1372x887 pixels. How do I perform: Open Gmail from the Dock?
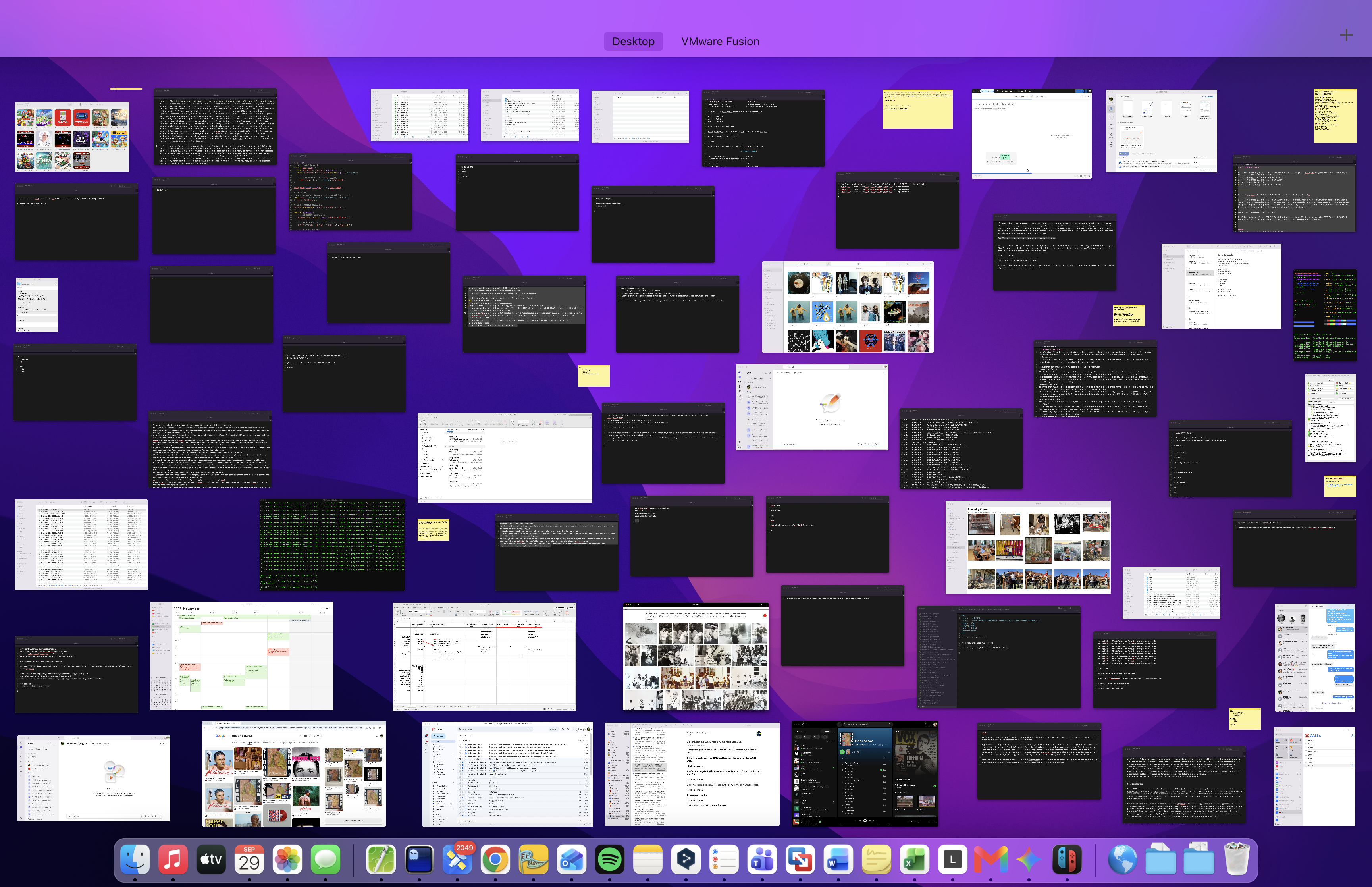point(991,860)
